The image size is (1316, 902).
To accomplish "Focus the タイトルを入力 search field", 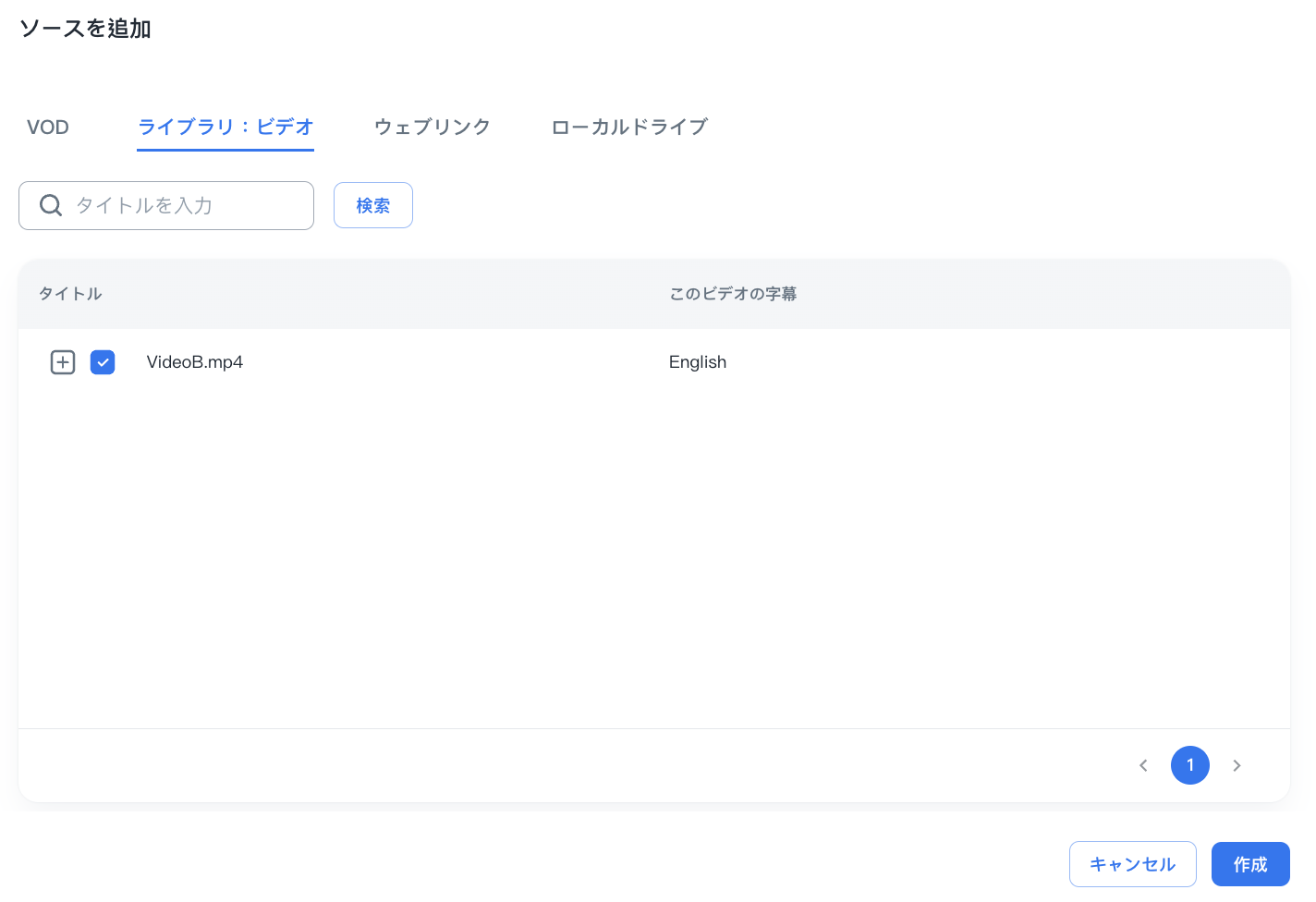I will click(185, 205).
